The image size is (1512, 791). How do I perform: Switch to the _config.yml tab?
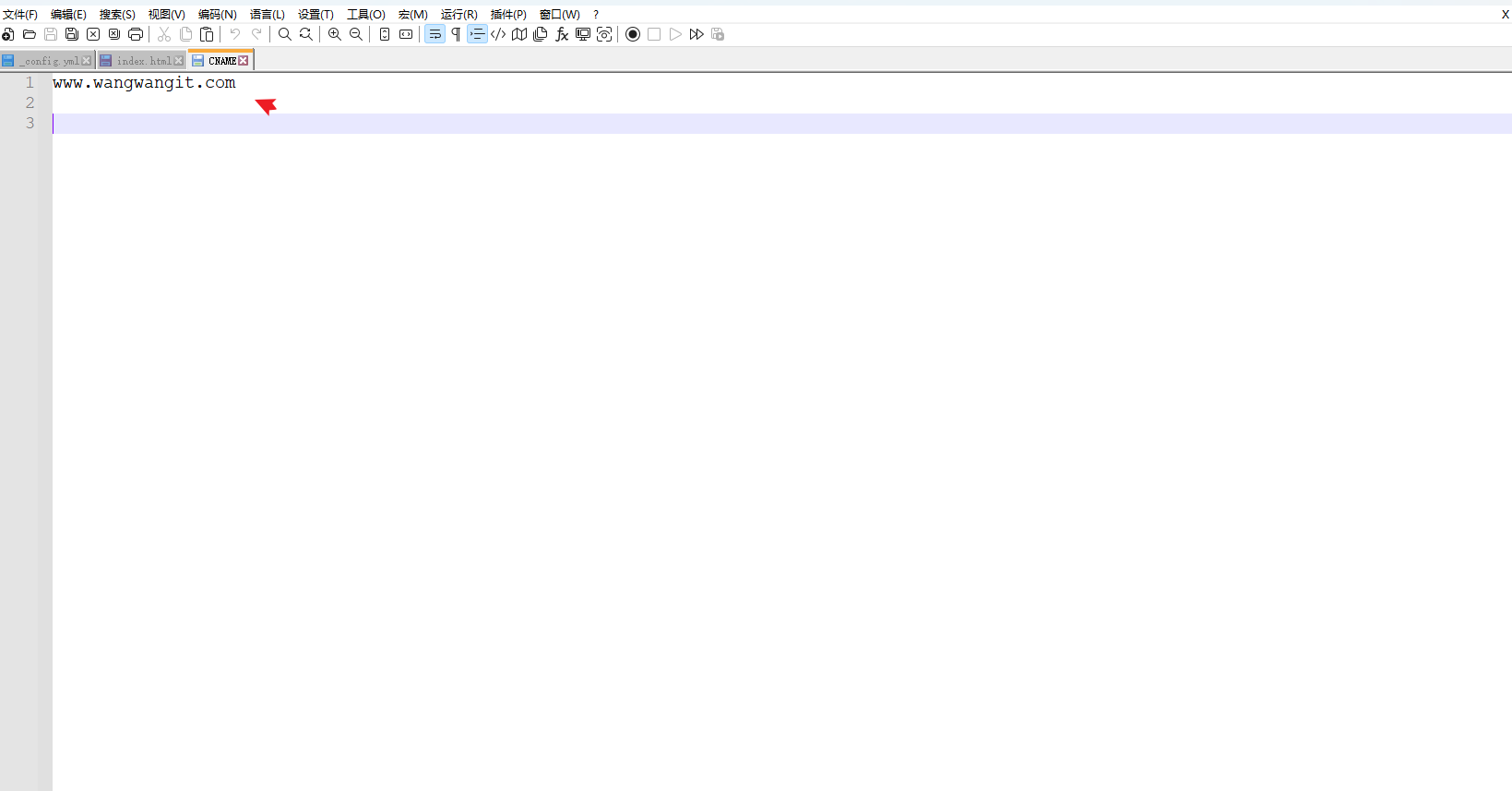click(x=50, y=61)
